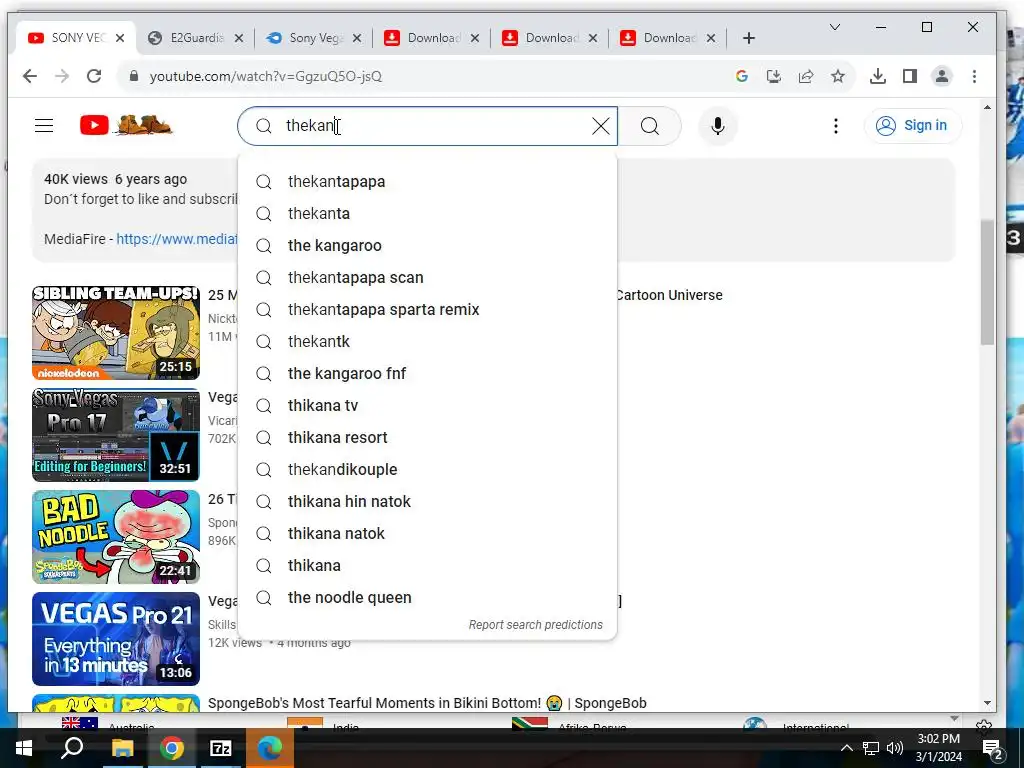Share this page icon
Image resolution: width=1024 pixels, height=768 pixels.
806,76
